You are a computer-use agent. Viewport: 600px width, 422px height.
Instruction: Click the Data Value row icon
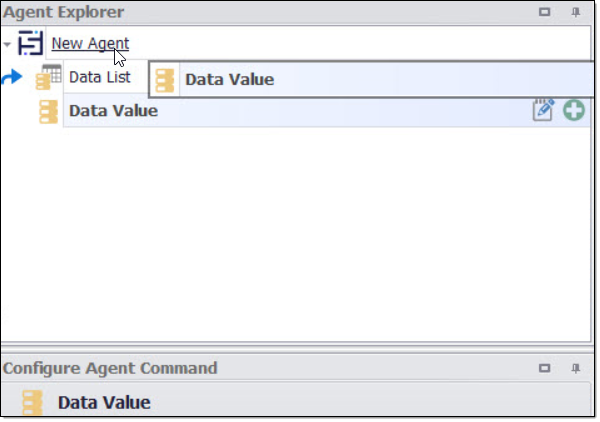pos(48,111)
